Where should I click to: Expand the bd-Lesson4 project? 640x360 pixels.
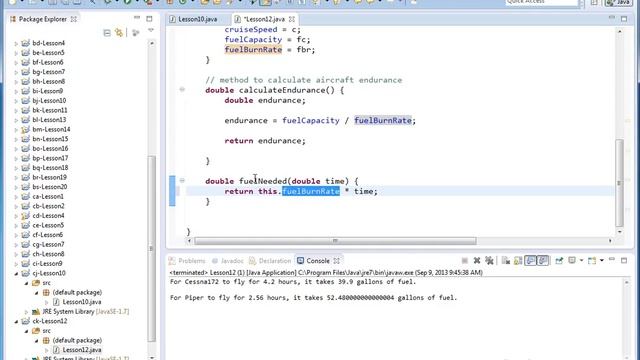[x=16, y=43]
